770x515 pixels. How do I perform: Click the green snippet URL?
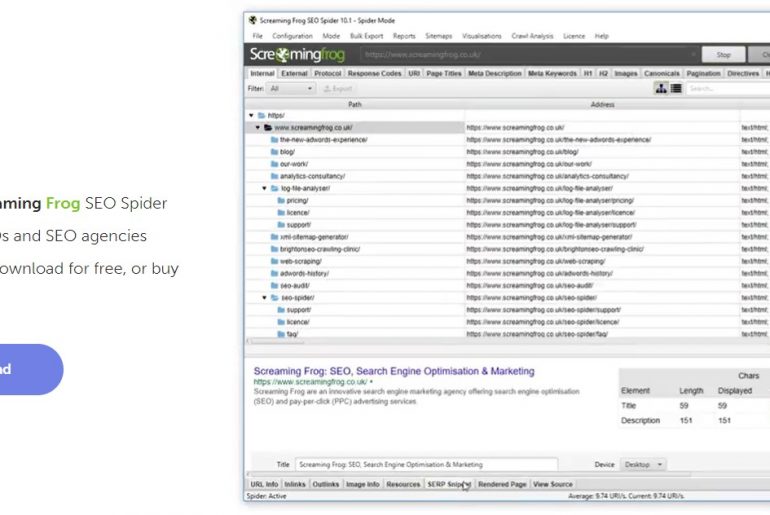(310, 381)
